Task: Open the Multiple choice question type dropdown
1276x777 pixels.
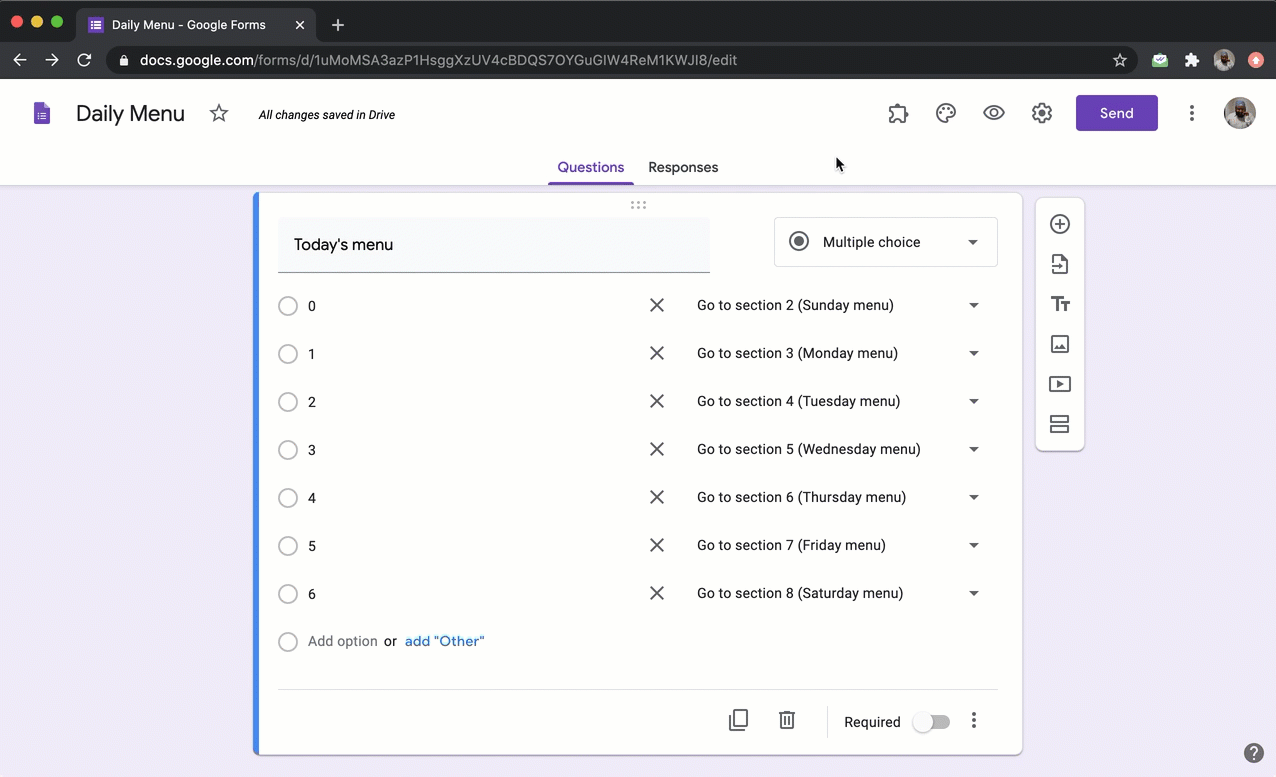Action: pyautogui.click(x=884, y=242)
